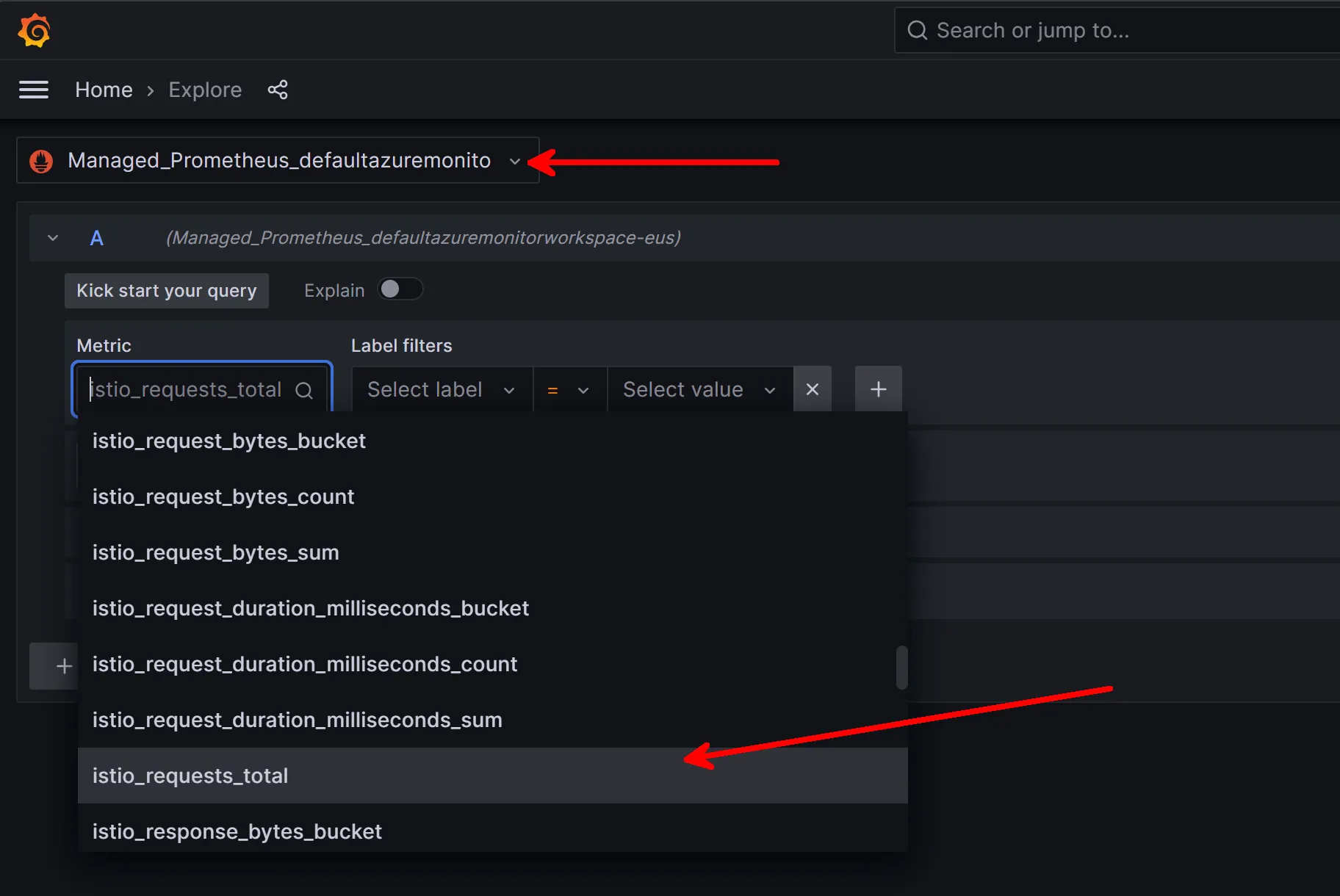Click the Prometheus data source flame icon
The image size is (1340, 896).
point(41,161)
